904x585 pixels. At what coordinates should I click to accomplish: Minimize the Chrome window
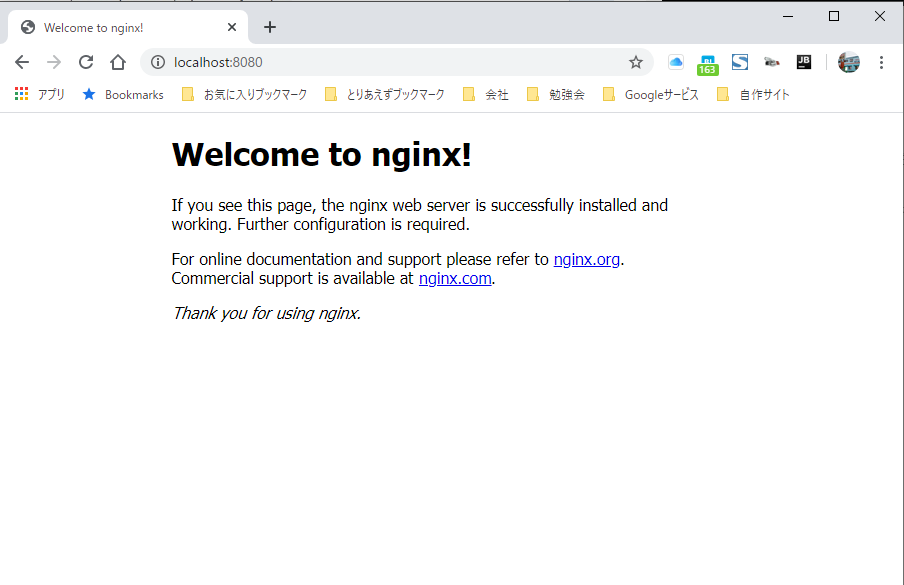[x=788, y=16]
